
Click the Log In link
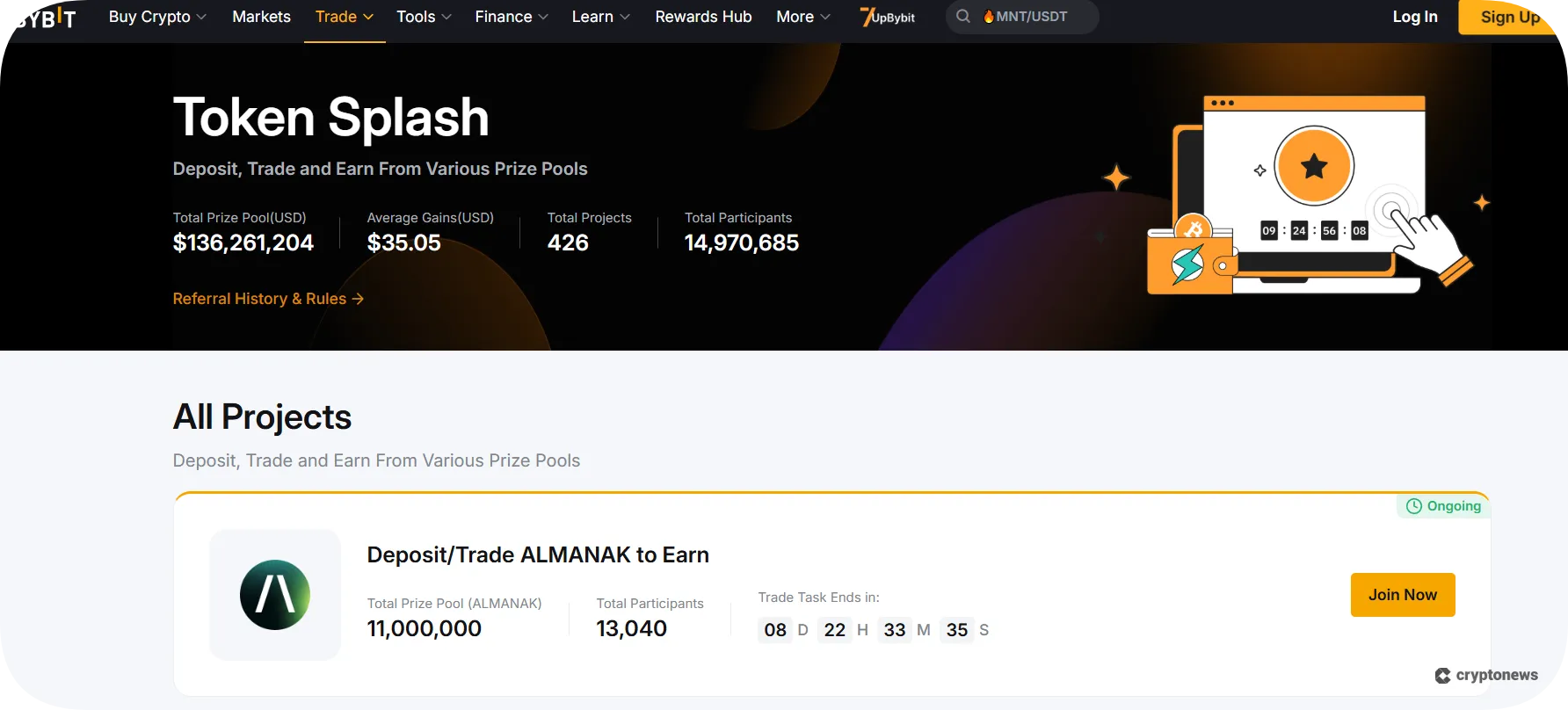click(x=1414, y=17)
